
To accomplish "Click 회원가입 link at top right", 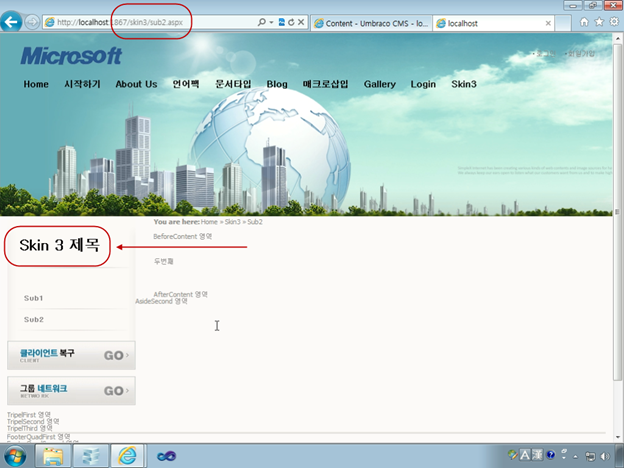I will pos(580,53).
